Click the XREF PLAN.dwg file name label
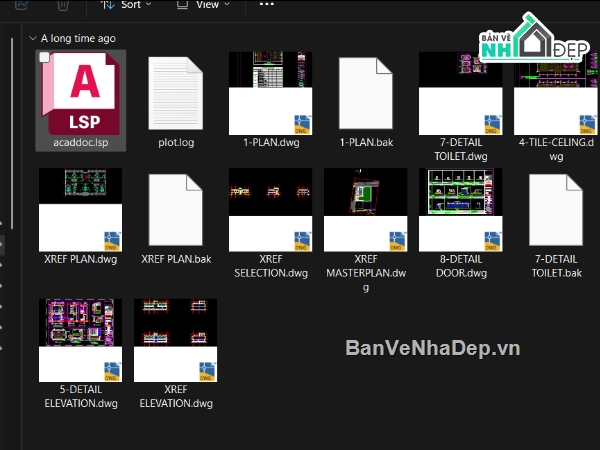The image size is (600, 450). 81,259
